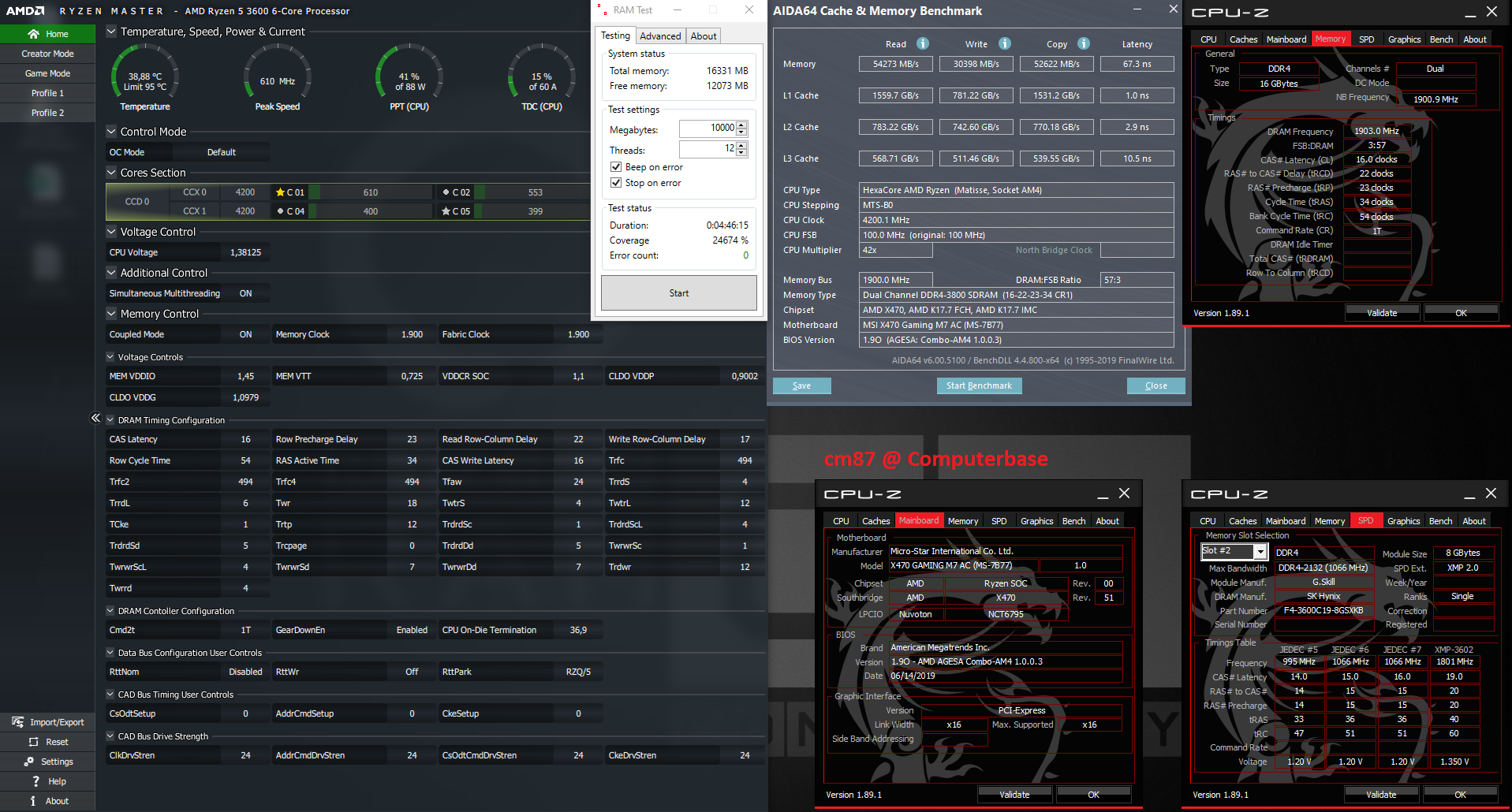Screen dimensions: 1512x812
Task: Switch to Profile 1 in Ryzen Master
Action: 47,93
